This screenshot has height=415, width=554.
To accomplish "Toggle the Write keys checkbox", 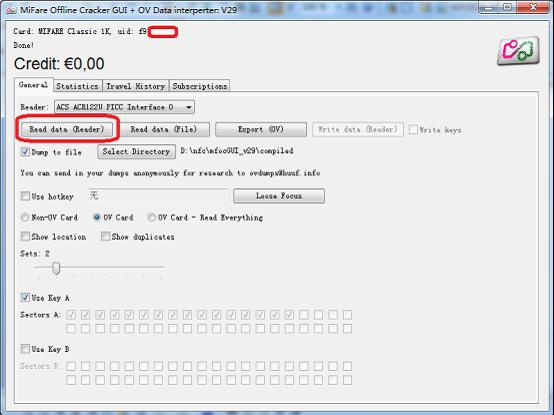I will pos(413,129).
